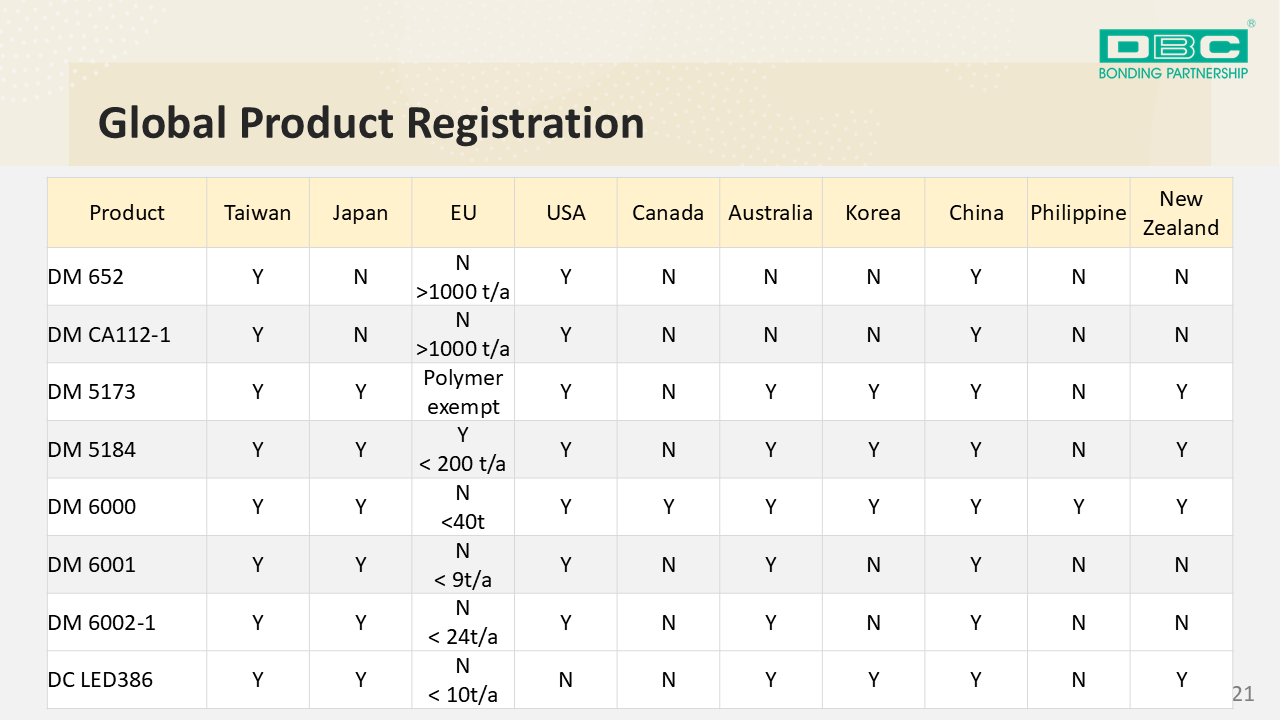Click the Canada Y cell for DM 6000

(x=668, y=507)
